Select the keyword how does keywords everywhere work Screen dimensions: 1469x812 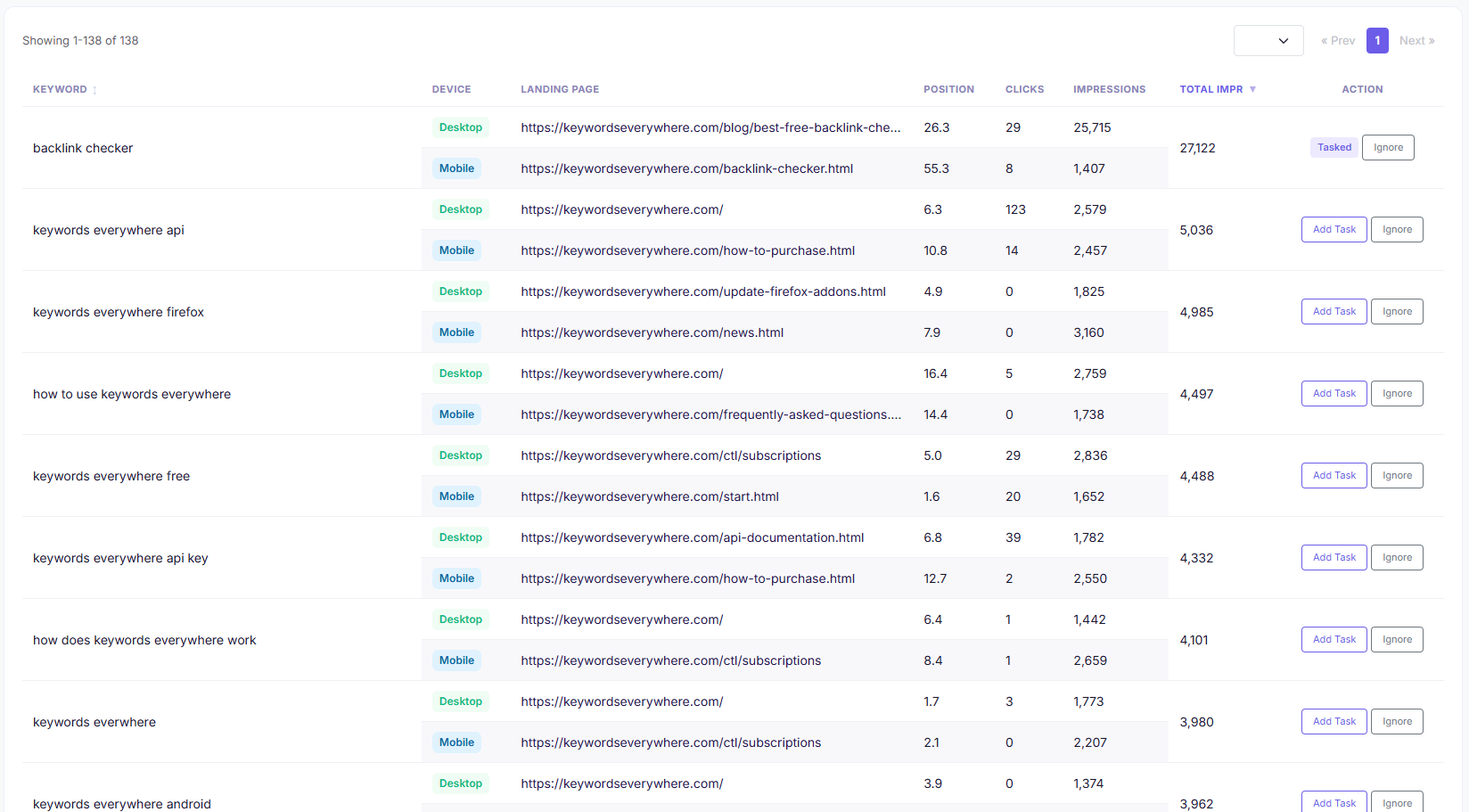[144, 640]
